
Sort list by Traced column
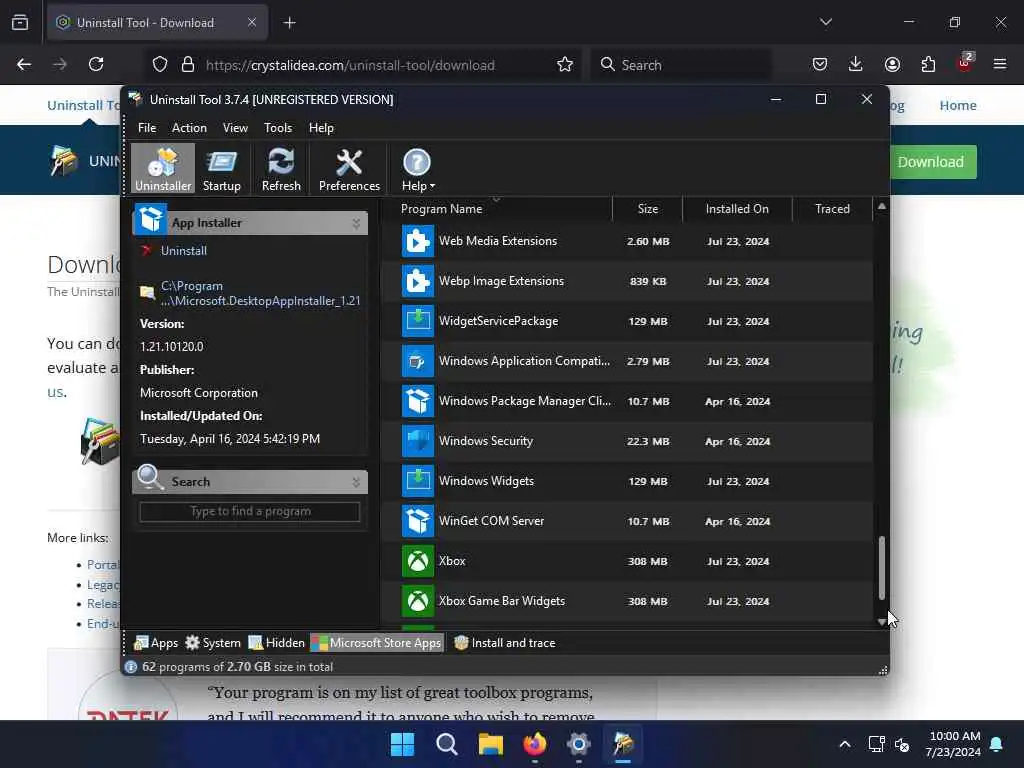click(832, 209)
